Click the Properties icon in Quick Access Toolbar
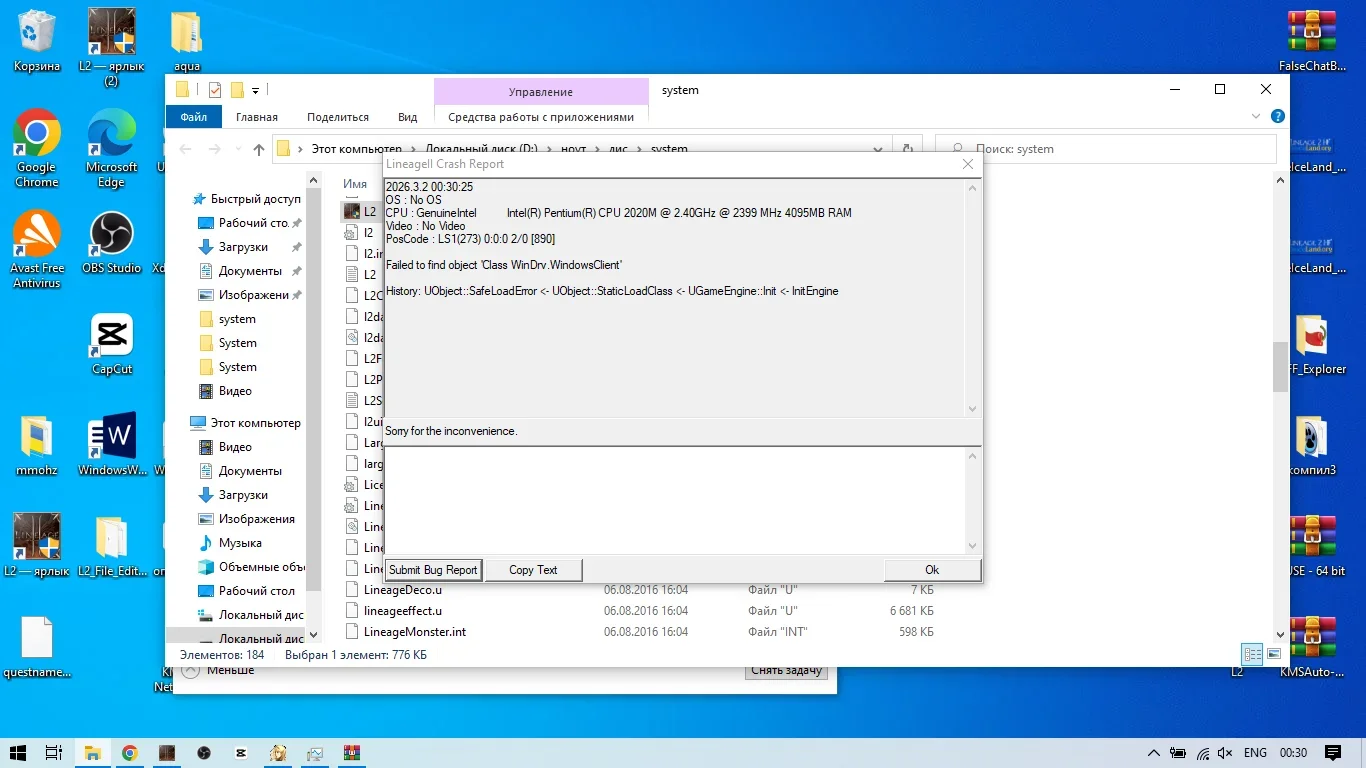1366x768 pixels. coord(214,90)
